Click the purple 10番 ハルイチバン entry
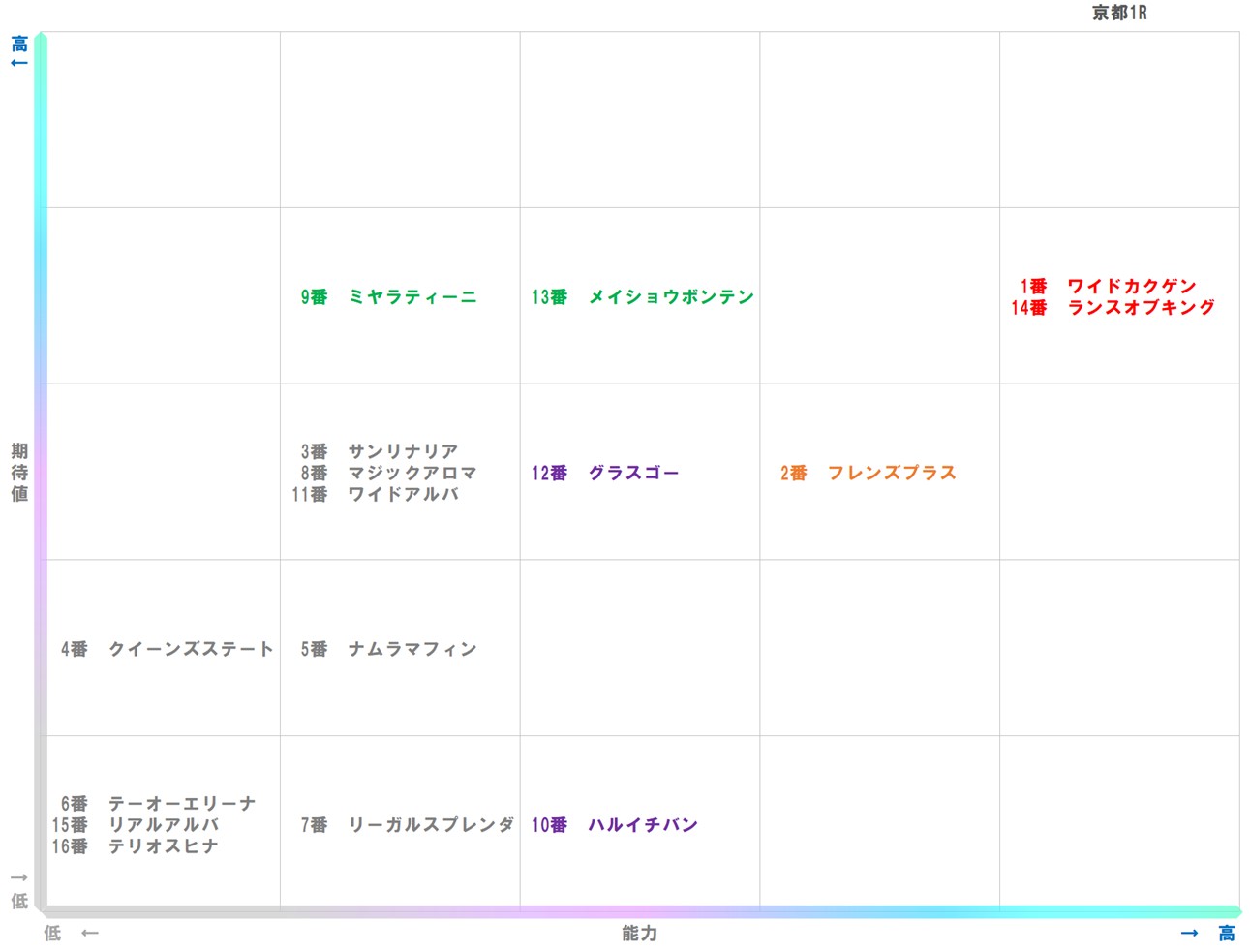The height and width of the screenshot is (952, 1250). 614,825
